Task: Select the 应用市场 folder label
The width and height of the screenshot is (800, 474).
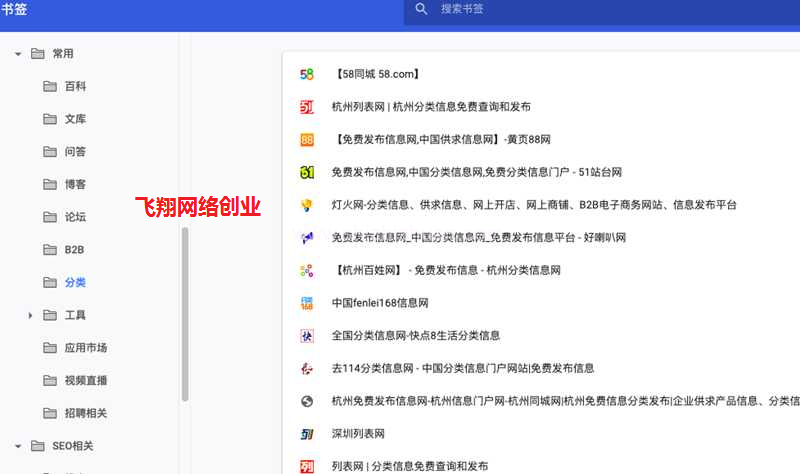Action: click(86, 347)
